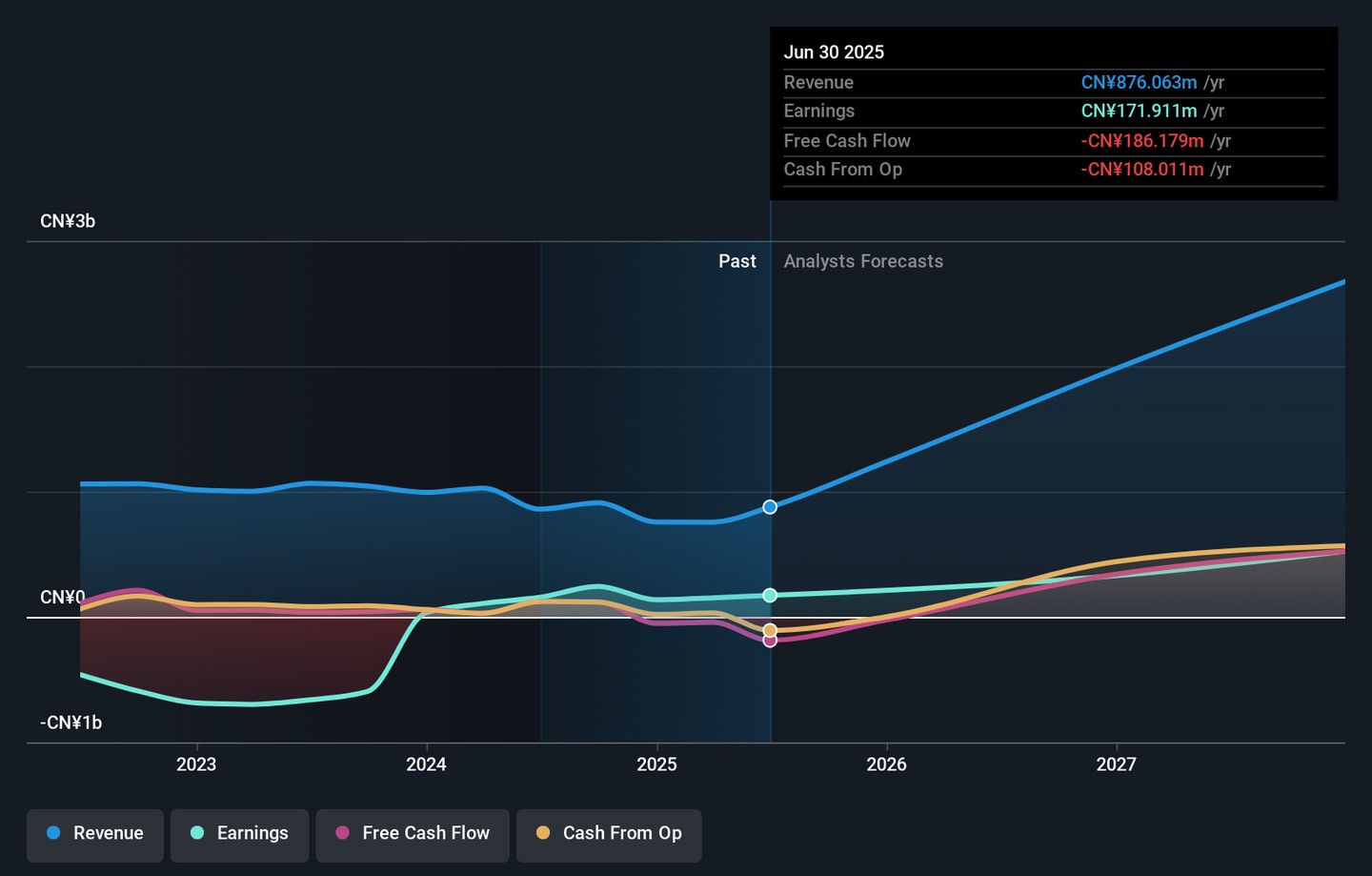1372x876 pixels.
Task: Select the 2025 year tick label
Action: [656, 764]
